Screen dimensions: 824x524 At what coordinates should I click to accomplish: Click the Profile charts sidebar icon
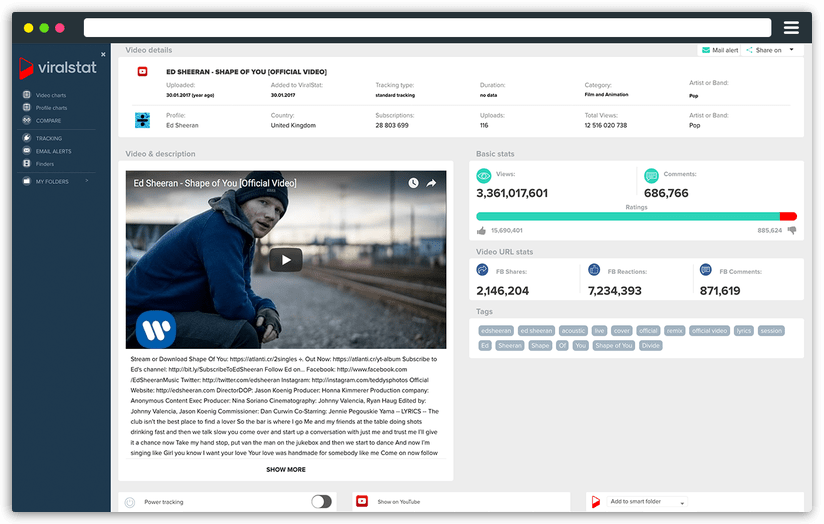tap(26, 107)
